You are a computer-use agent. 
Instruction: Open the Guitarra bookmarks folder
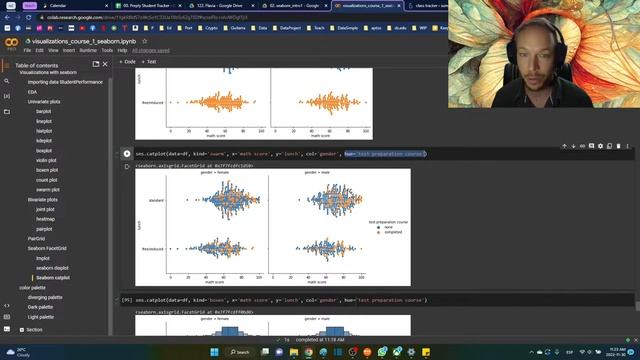235,28
